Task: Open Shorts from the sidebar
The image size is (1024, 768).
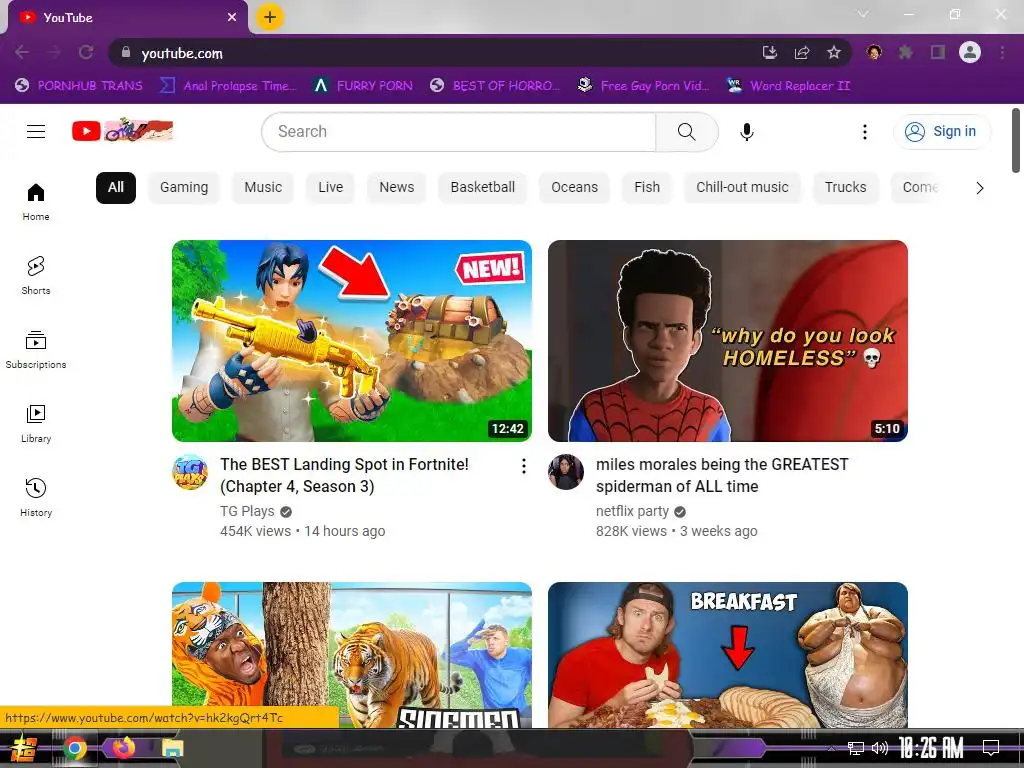Action: point(36,276)
